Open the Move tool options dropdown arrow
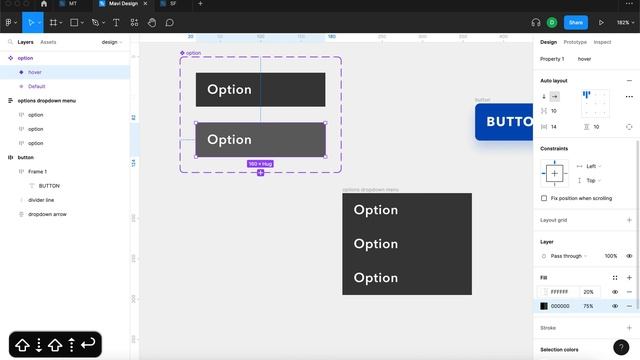The width and height of the screenshot is (640, 360). (39, 23)
